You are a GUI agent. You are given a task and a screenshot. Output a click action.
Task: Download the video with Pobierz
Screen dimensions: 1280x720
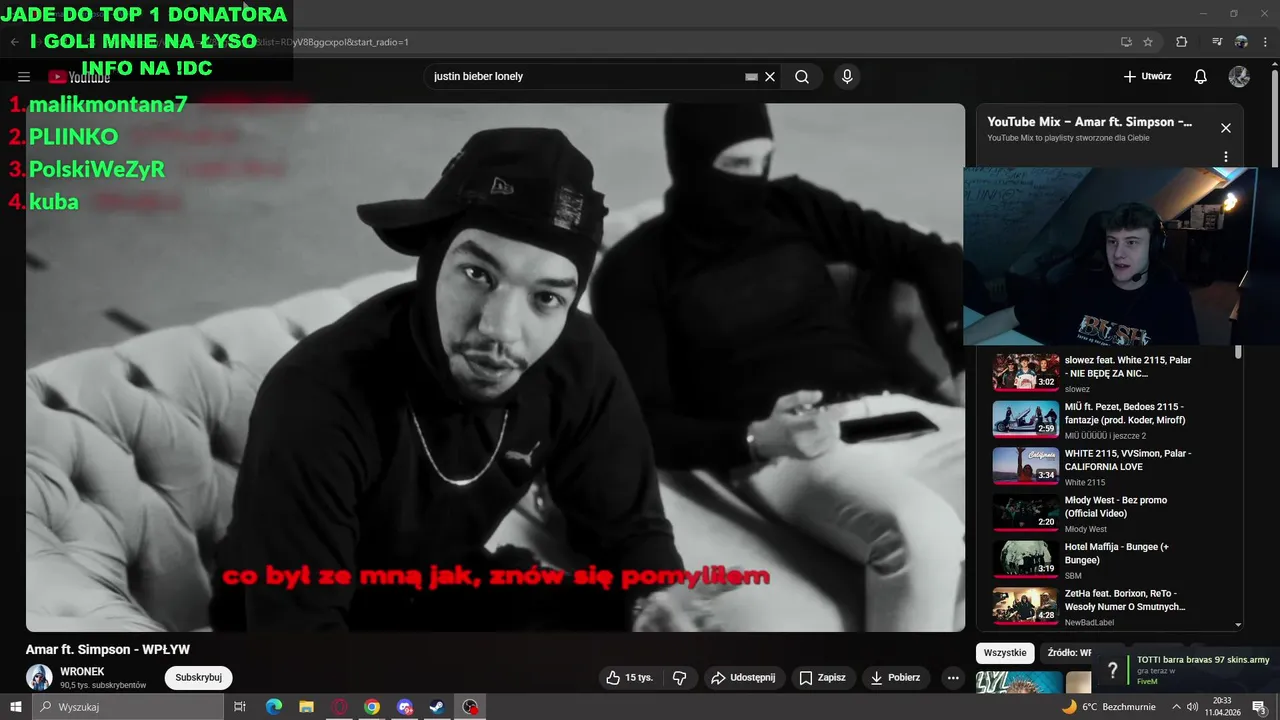[895, 678]
